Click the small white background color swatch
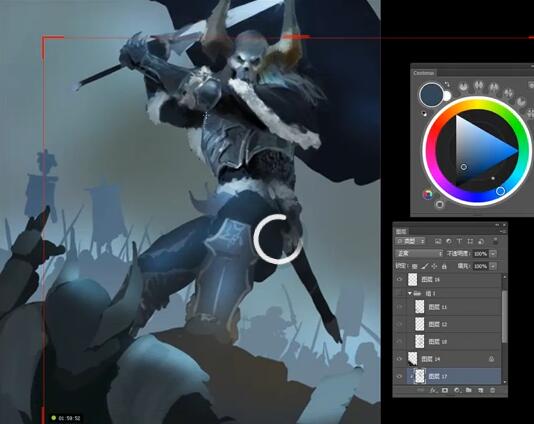Screen dimensions: 534x424 (446, 96)
